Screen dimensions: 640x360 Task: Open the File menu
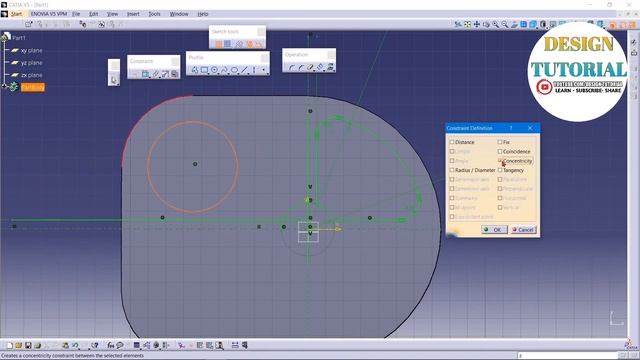click(x=76, y=14)
